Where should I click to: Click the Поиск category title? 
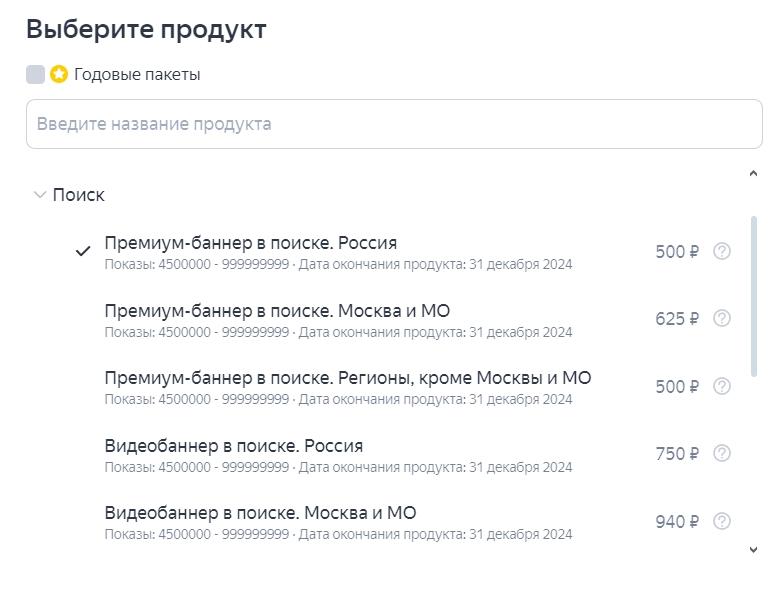[78, 195]
